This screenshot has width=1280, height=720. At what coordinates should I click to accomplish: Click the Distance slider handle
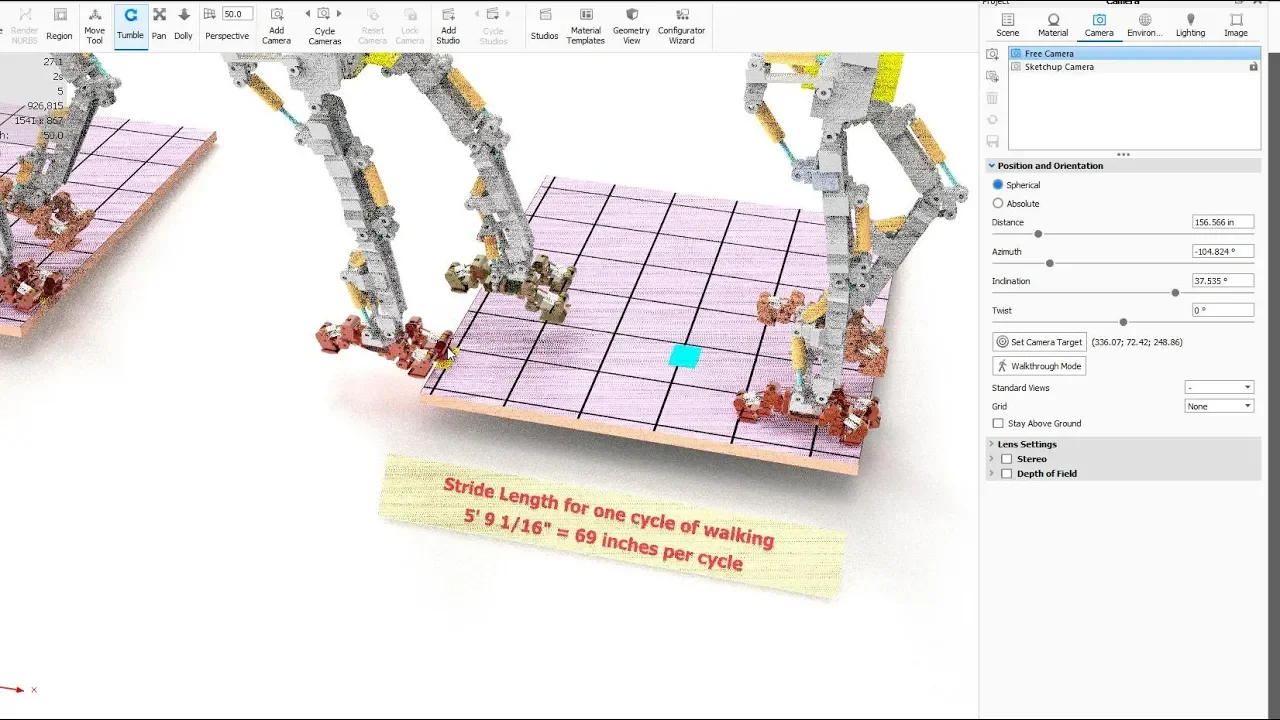pos(1038,234)
